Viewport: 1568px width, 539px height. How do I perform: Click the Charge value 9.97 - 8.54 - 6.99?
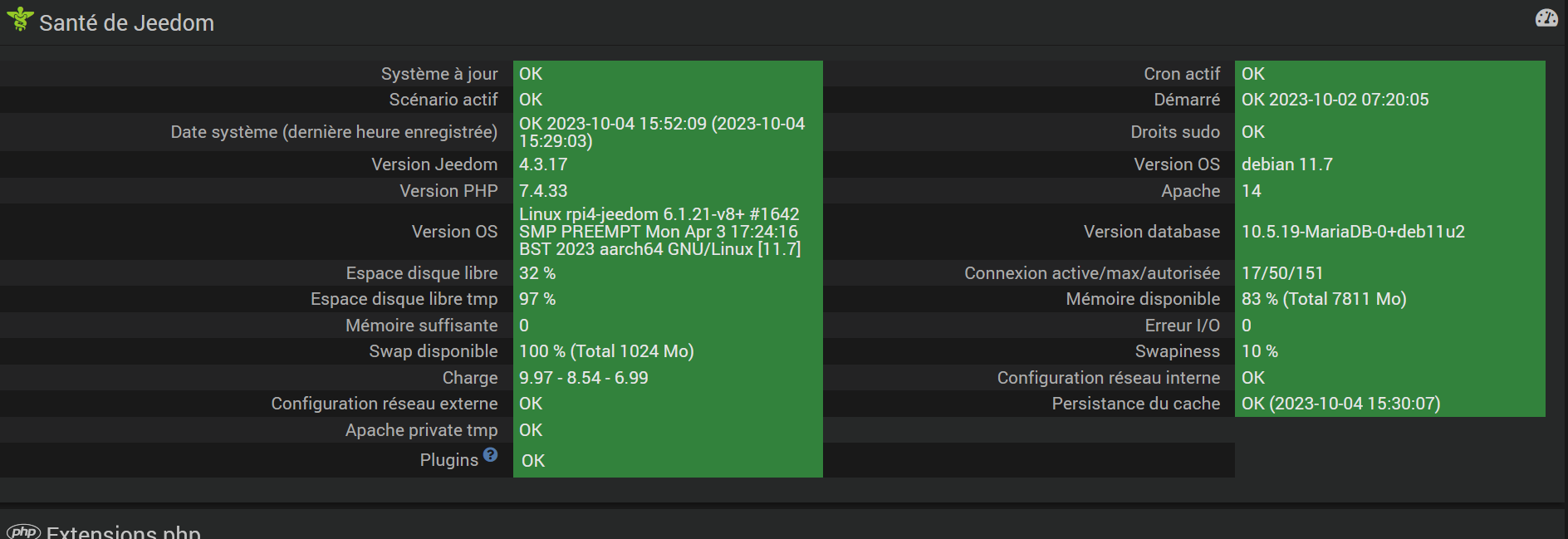(583, 378)
